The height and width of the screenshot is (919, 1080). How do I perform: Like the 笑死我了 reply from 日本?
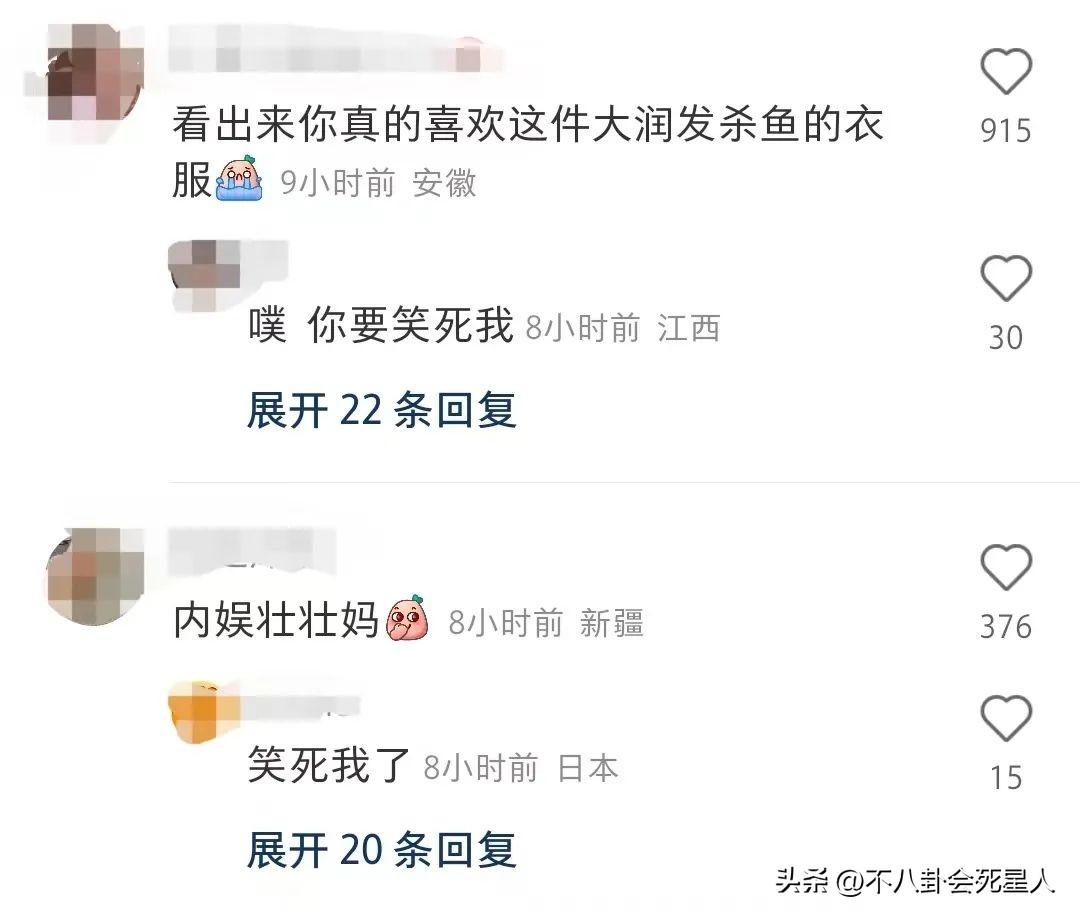click(1006, 718)
